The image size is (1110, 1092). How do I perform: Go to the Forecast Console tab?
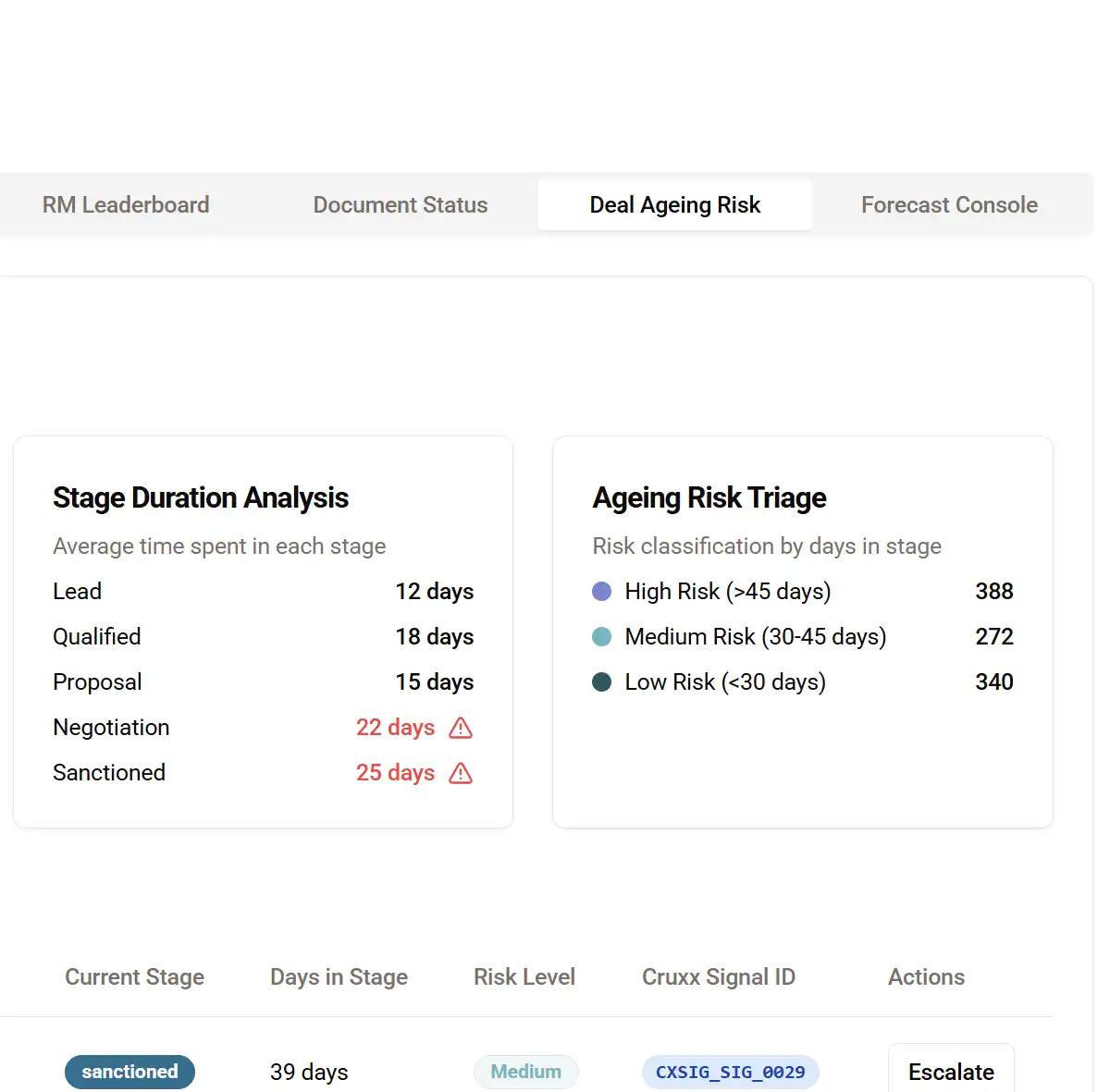point(949,205)
